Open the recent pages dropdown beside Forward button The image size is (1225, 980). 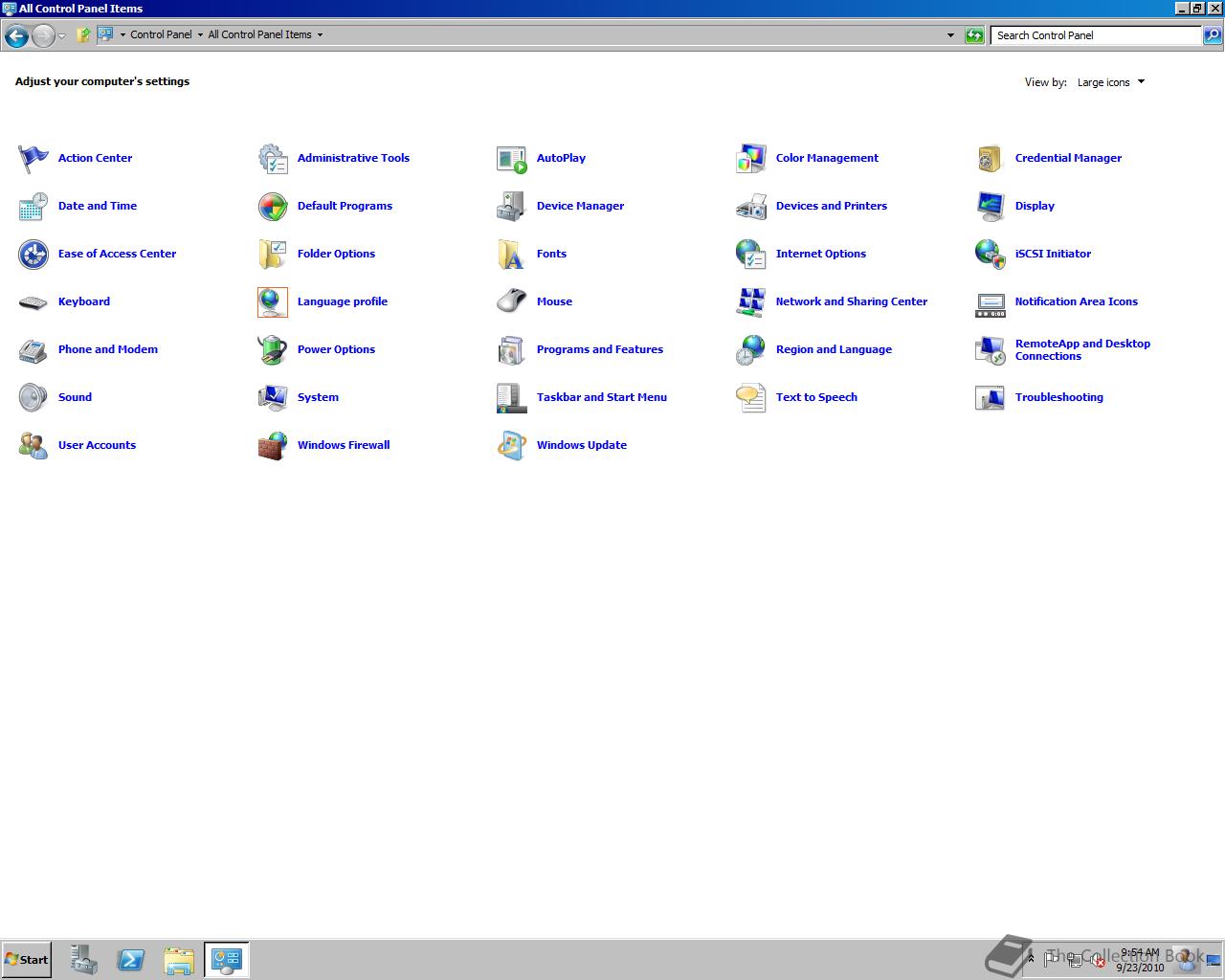click(x=61, y=35)
